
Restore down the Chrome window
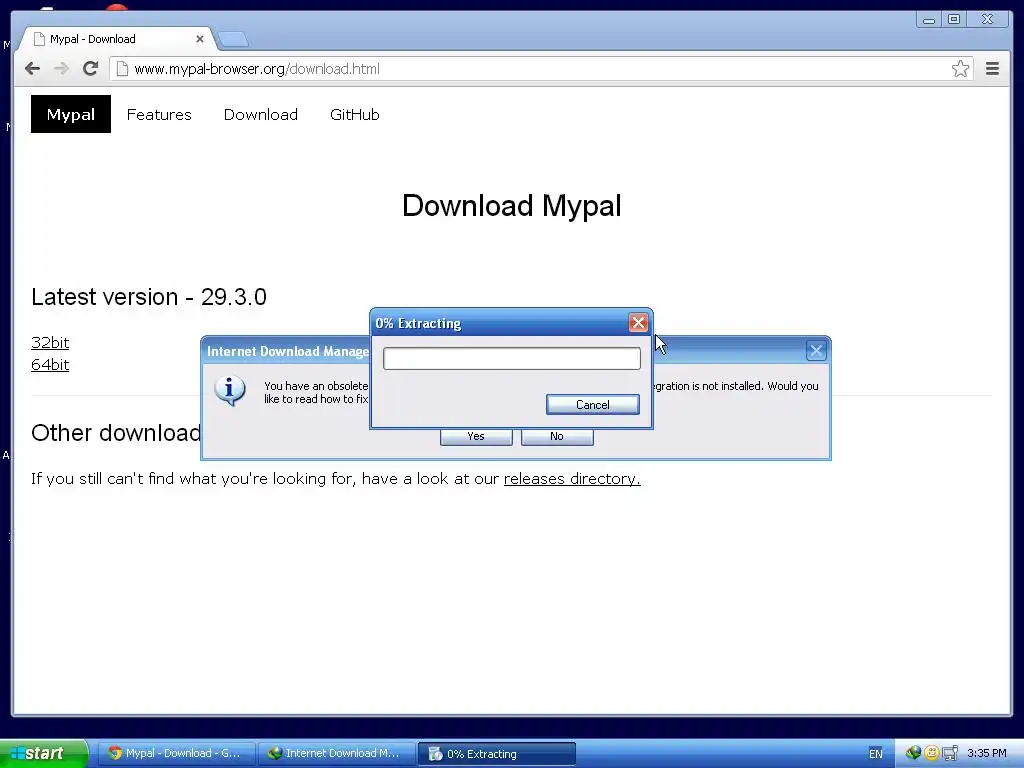point(954,20)
